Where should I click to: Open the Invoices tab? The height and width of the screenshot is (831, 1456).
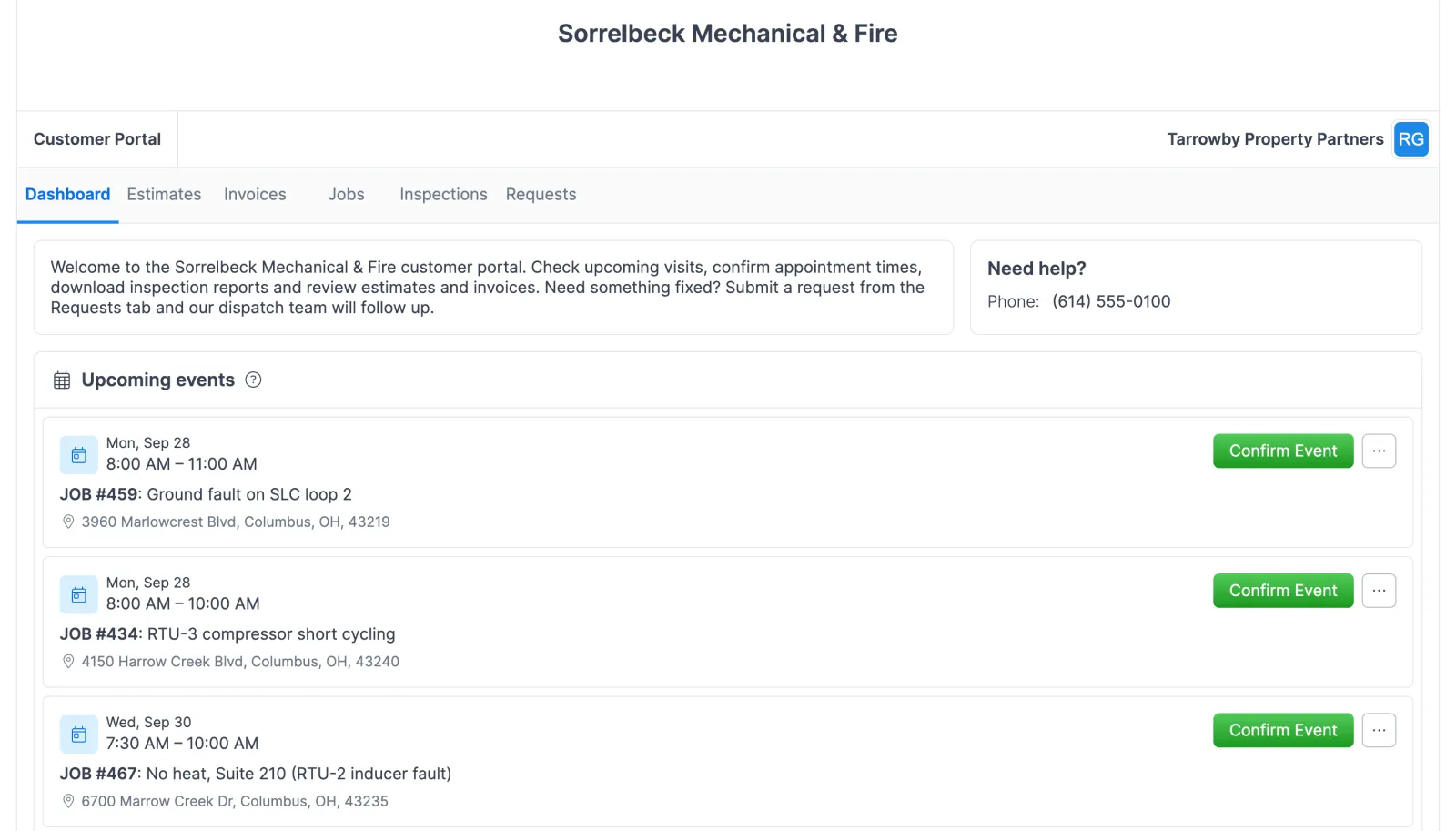tap(255, 194)
